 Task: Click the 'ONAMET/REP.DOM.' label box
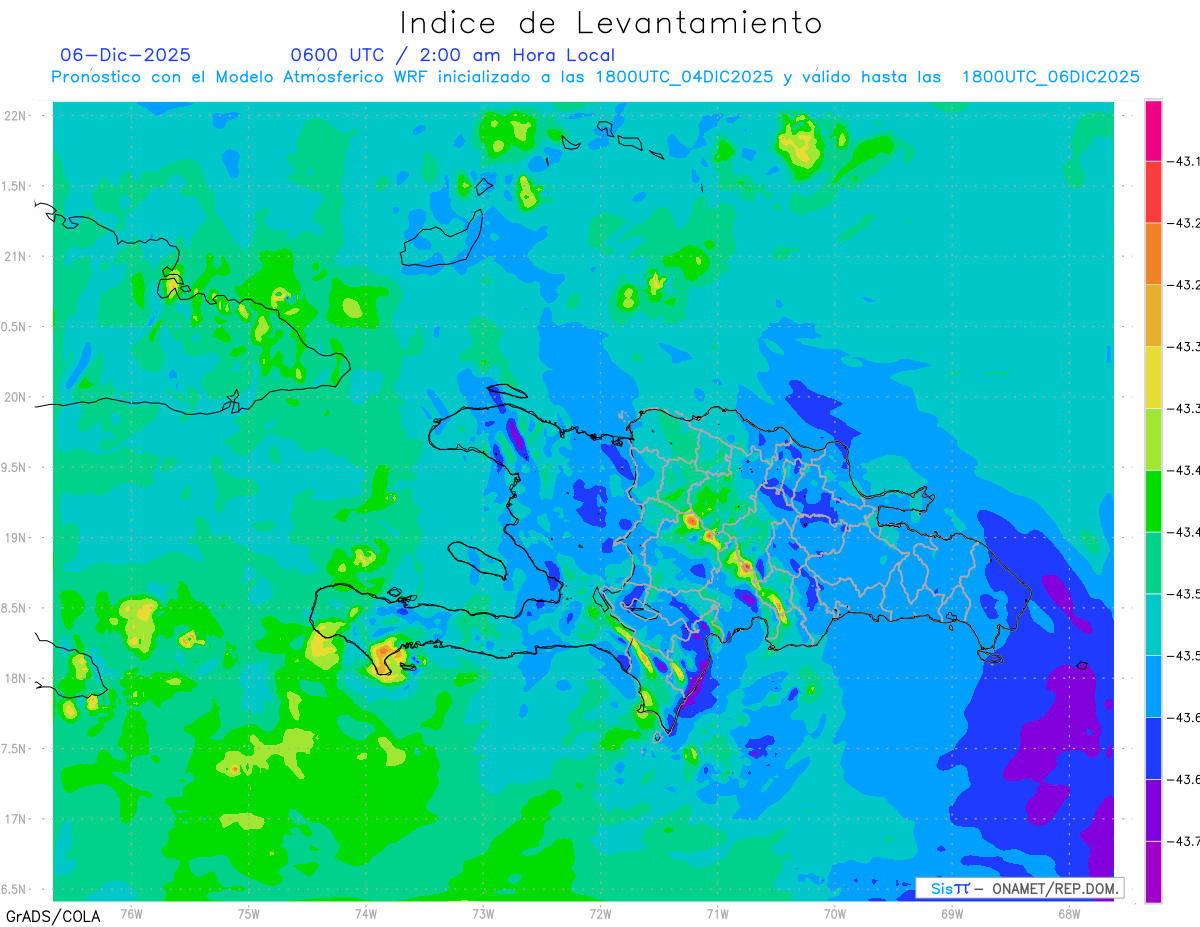[x=1020, y=888]
